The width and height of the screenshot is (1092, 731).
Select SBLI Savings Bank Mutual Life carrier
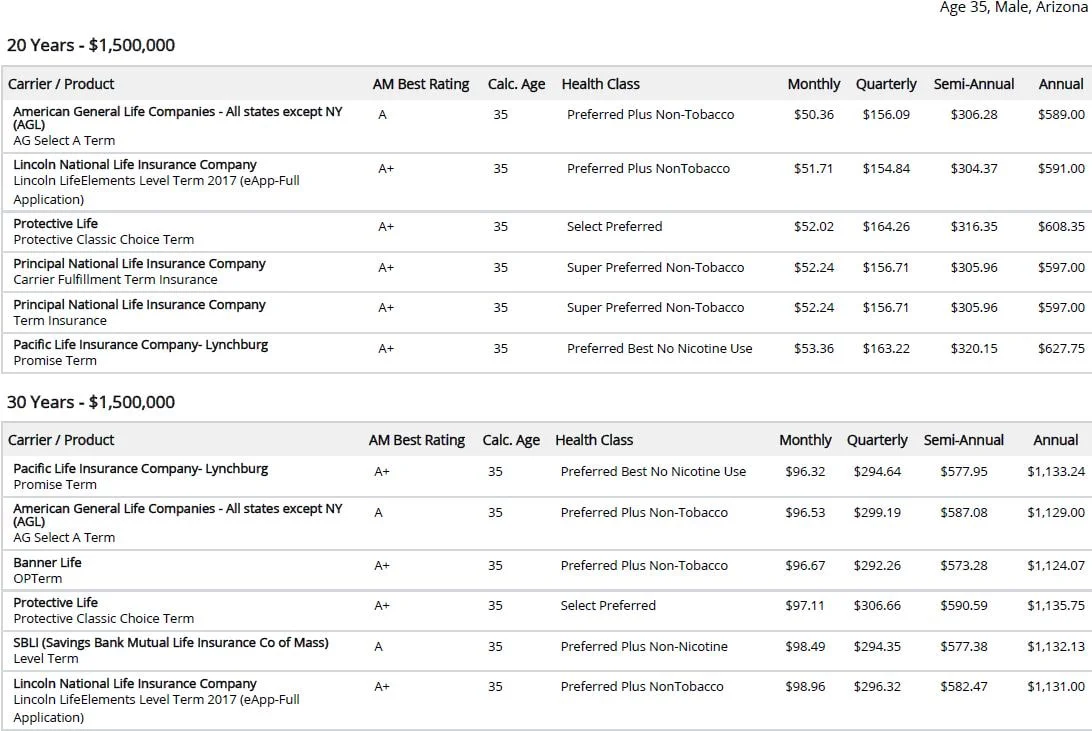(171, 643)
